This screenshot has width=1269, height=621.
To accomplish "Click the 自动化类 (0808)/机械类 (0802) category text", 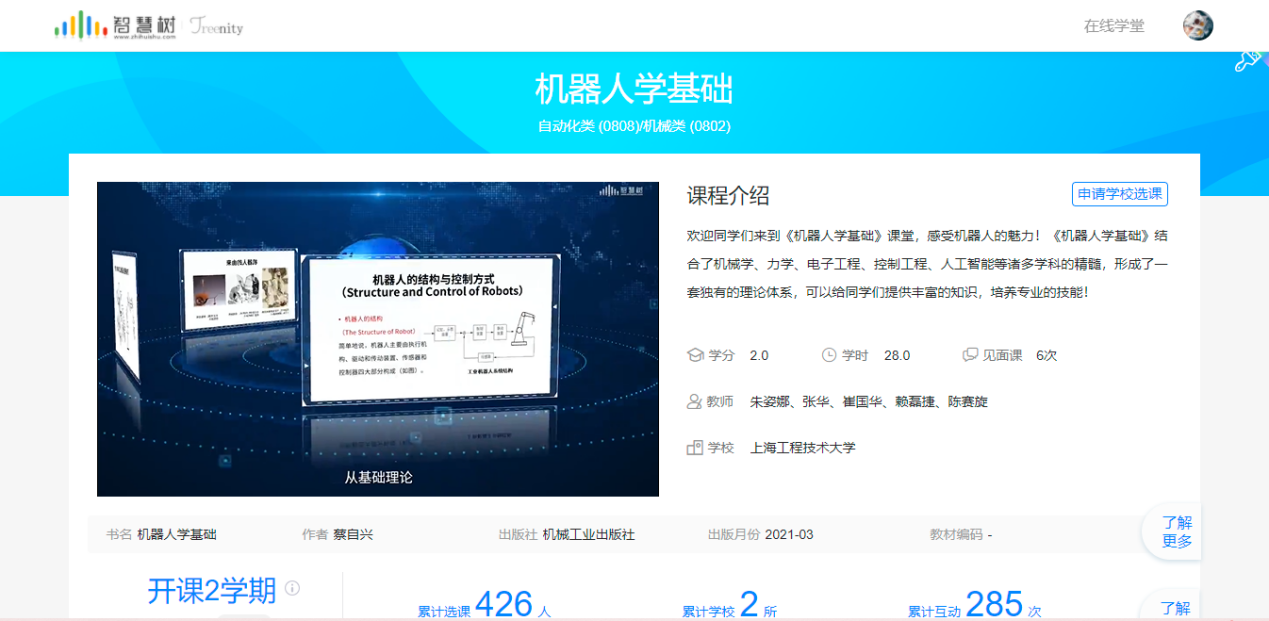I will (x=634, y=126).
